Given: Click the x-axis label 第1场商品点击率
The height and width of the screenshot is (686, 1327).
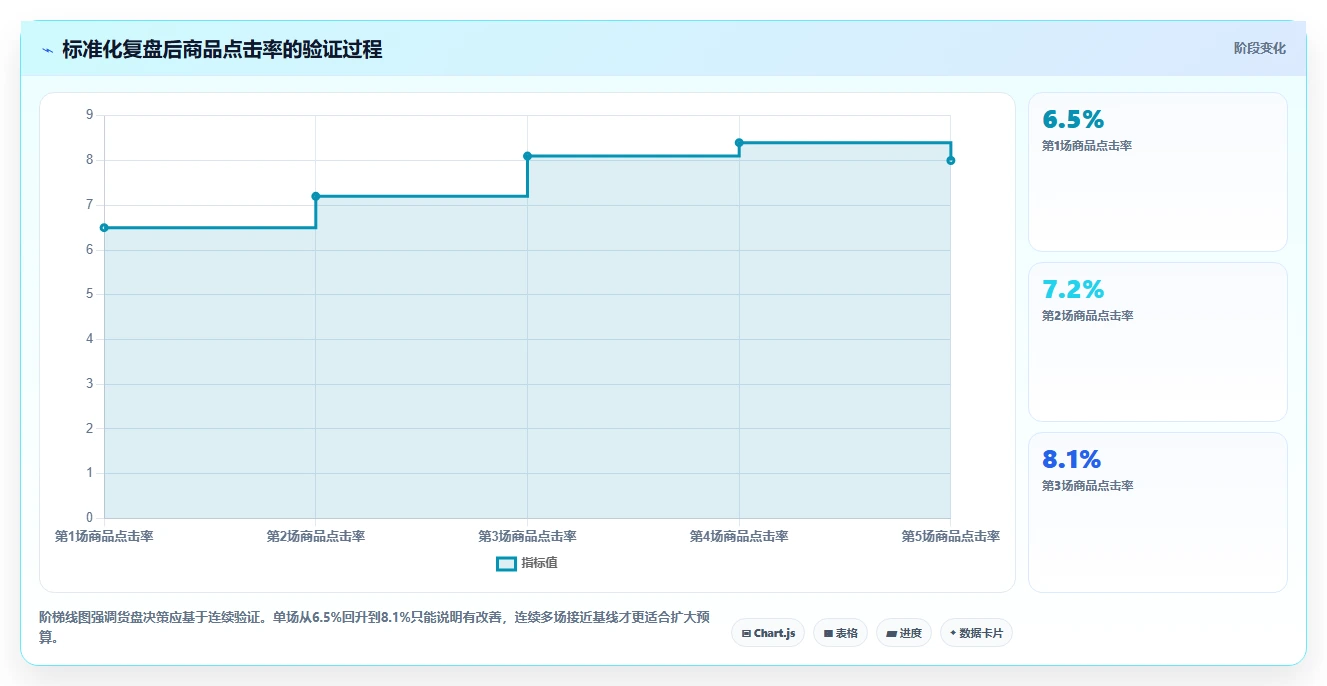Looking at the screenshot, I should pyautogui.click(x=104, y=537).
